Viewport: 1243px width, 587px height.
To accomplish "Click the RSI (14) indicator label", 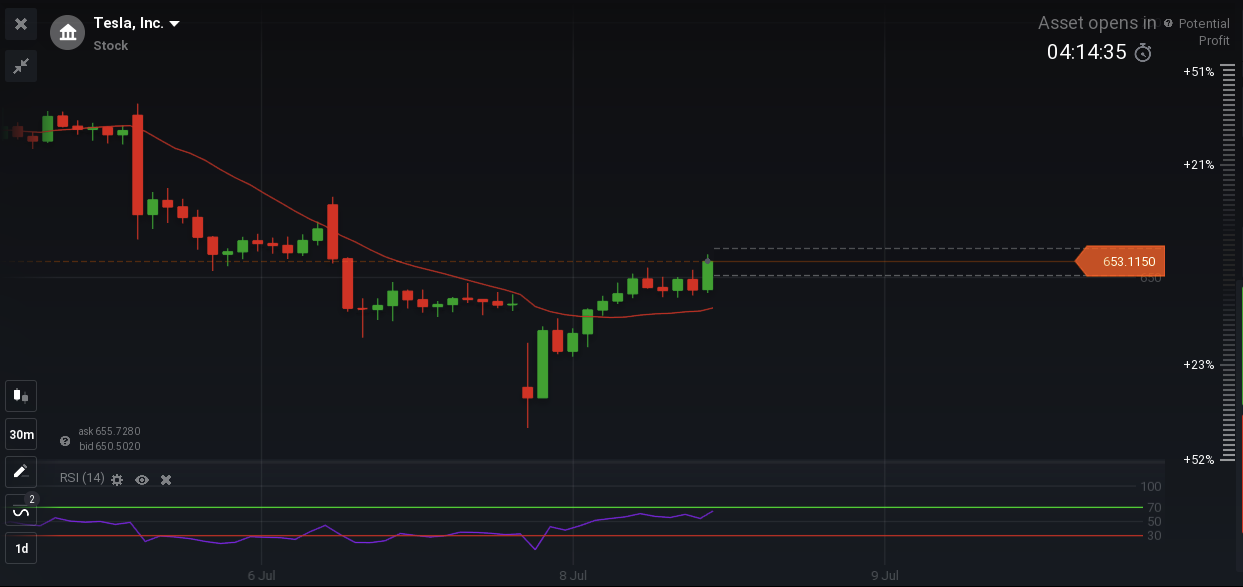I will pos(82,478).
